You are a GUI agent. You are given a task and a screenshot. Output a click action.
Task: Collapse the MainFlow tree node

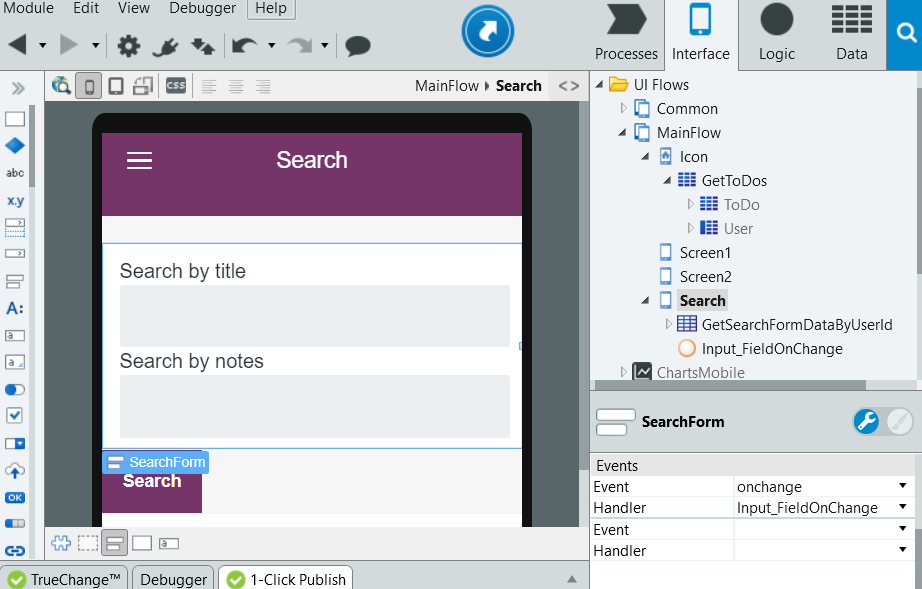(x=622, y=132)
